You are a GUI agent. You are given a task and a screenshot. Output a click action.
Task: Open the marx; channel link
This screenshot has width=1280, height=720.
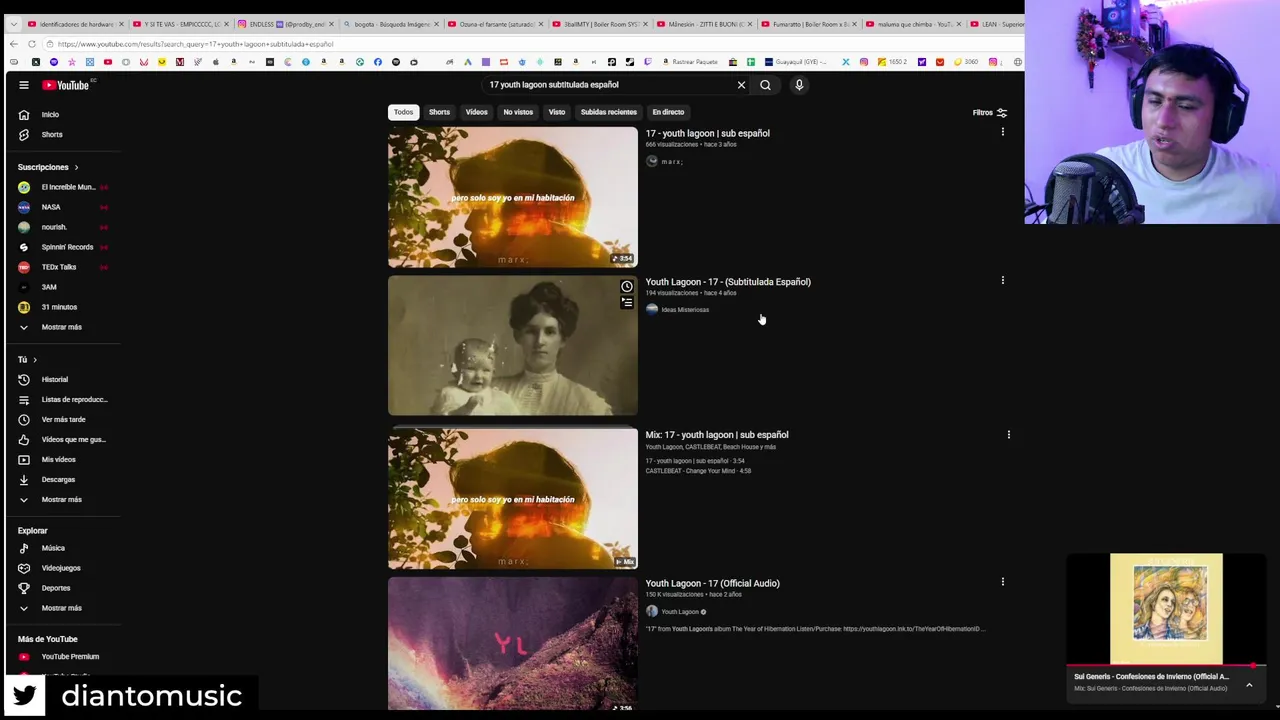click(x=671, y=161)
